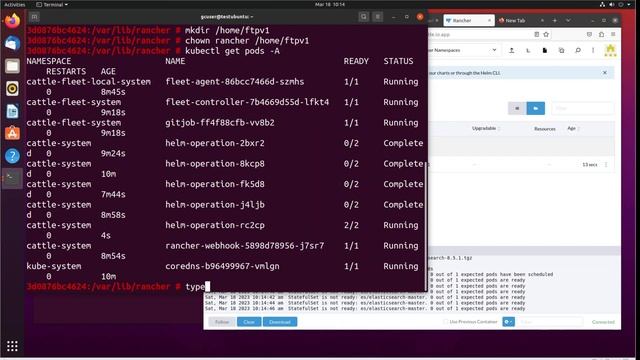Launch Rhythmbox from the dock
Image resolution: width=640 pixels, height=360 pixels.
coord(12,88)
